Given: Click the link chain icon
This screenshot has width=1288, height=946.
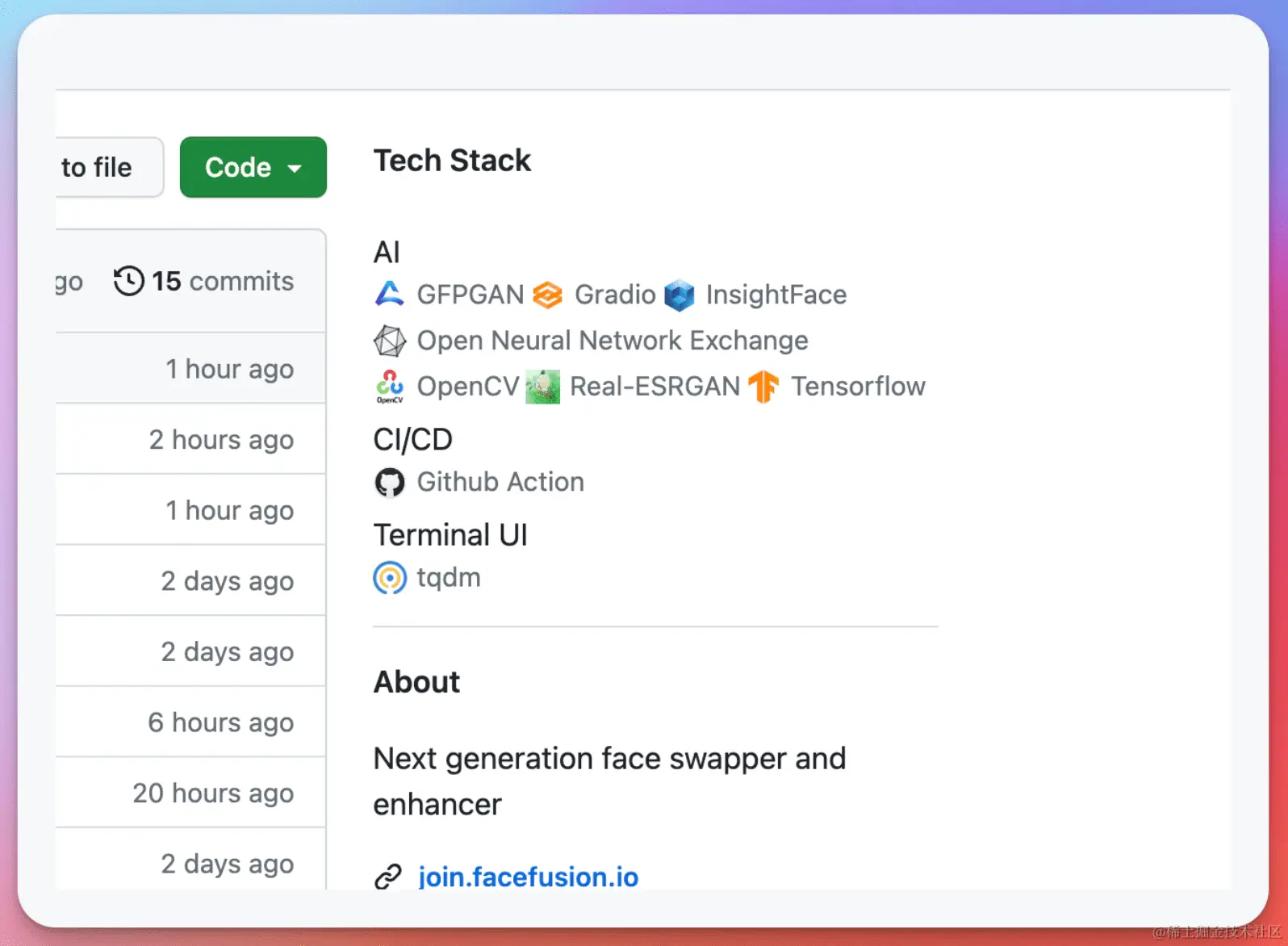Looking at the screenshot, I should (388, 877).
